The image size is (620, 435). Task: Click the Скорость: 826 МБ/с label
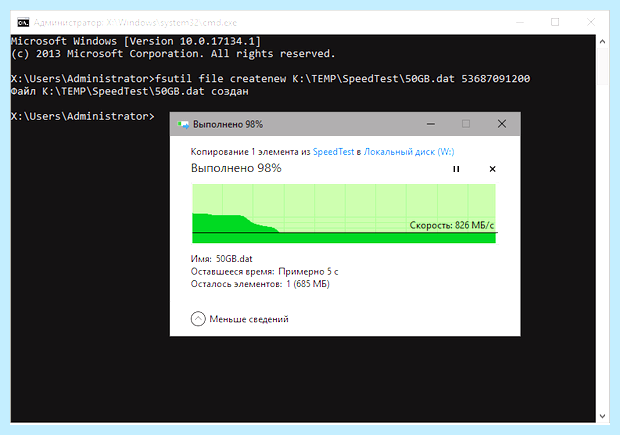(x=452, y=225)
